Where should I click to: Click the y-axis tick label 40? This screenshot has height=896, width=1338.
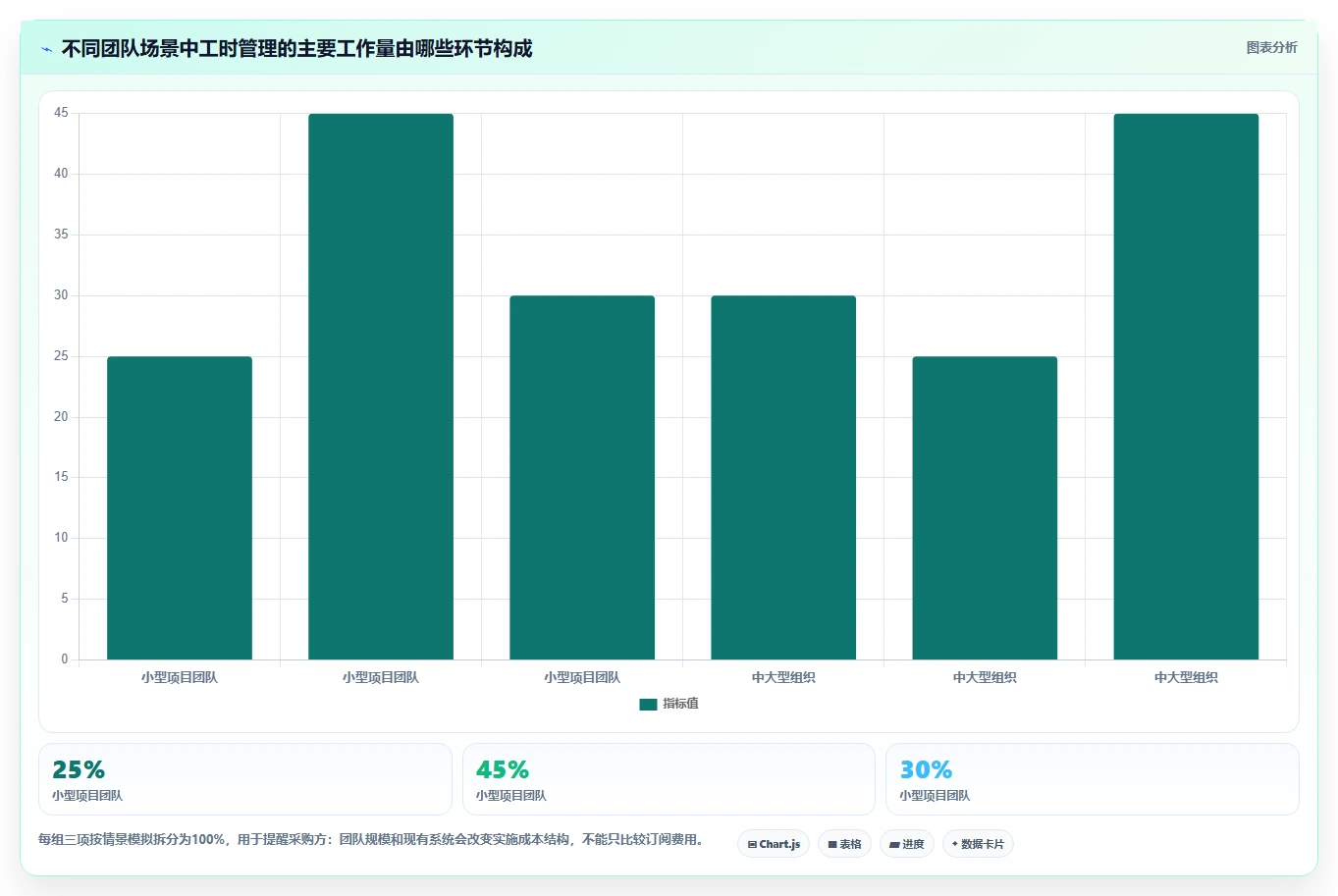pos(62,174)
